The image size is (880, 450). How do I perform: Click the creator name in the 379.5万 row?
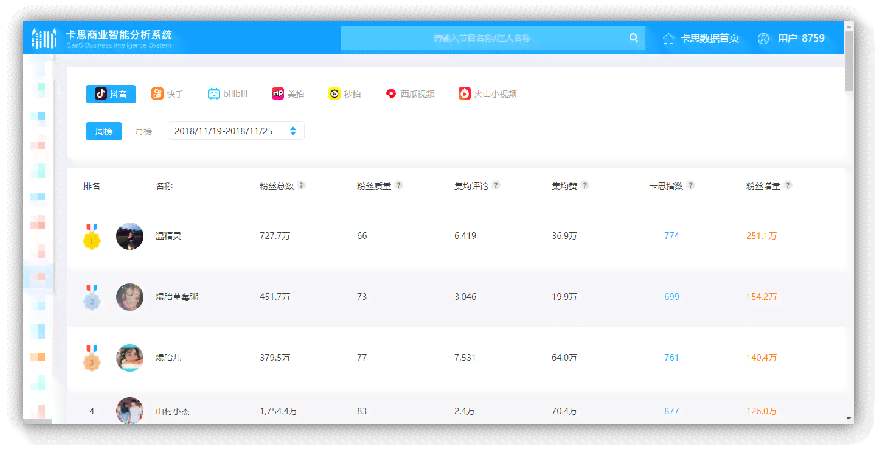pyautogui.click(x=168, y=357)
